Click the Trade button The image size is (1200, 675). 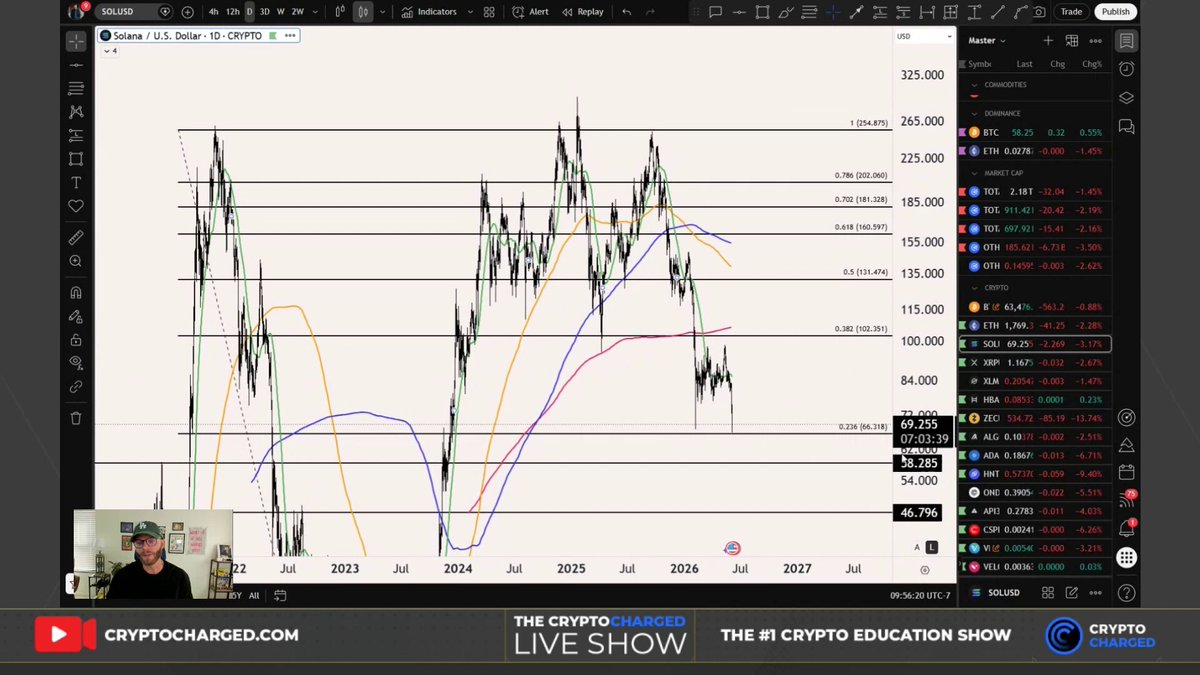click(x=1071, y=12)
